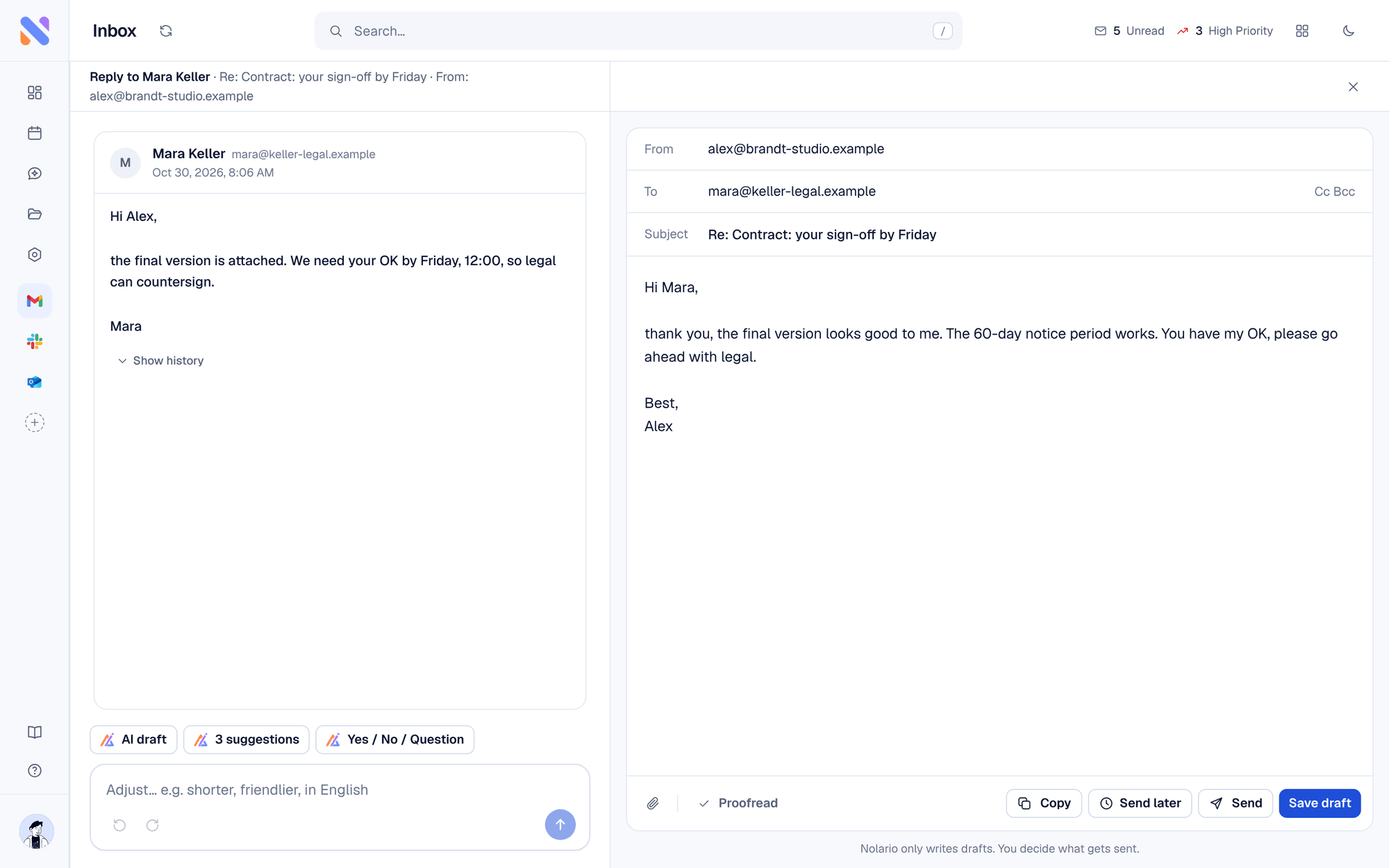
Task: Open the folder icon in the sidebar
Action: point(35,214)
